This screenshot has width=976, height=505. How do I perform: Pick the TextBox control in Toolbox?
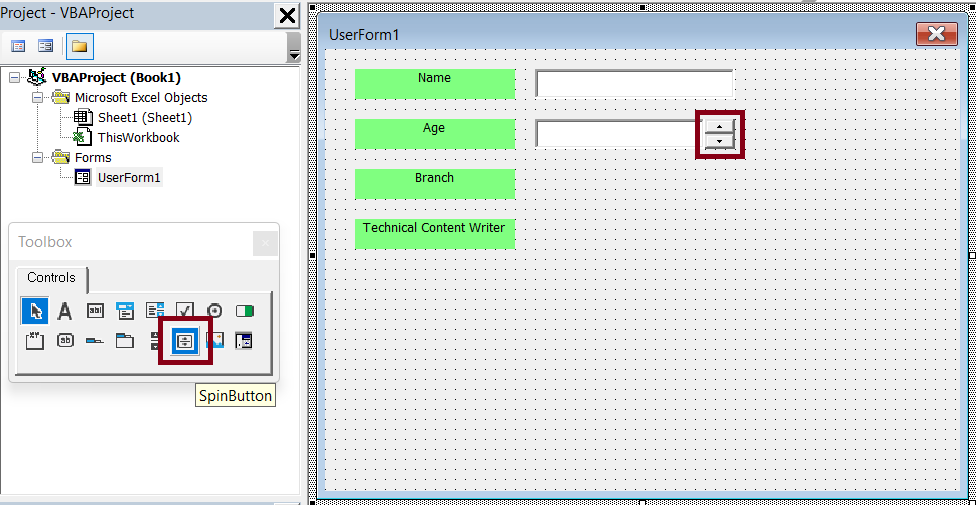pyautogui.click(x=95, y=311)
